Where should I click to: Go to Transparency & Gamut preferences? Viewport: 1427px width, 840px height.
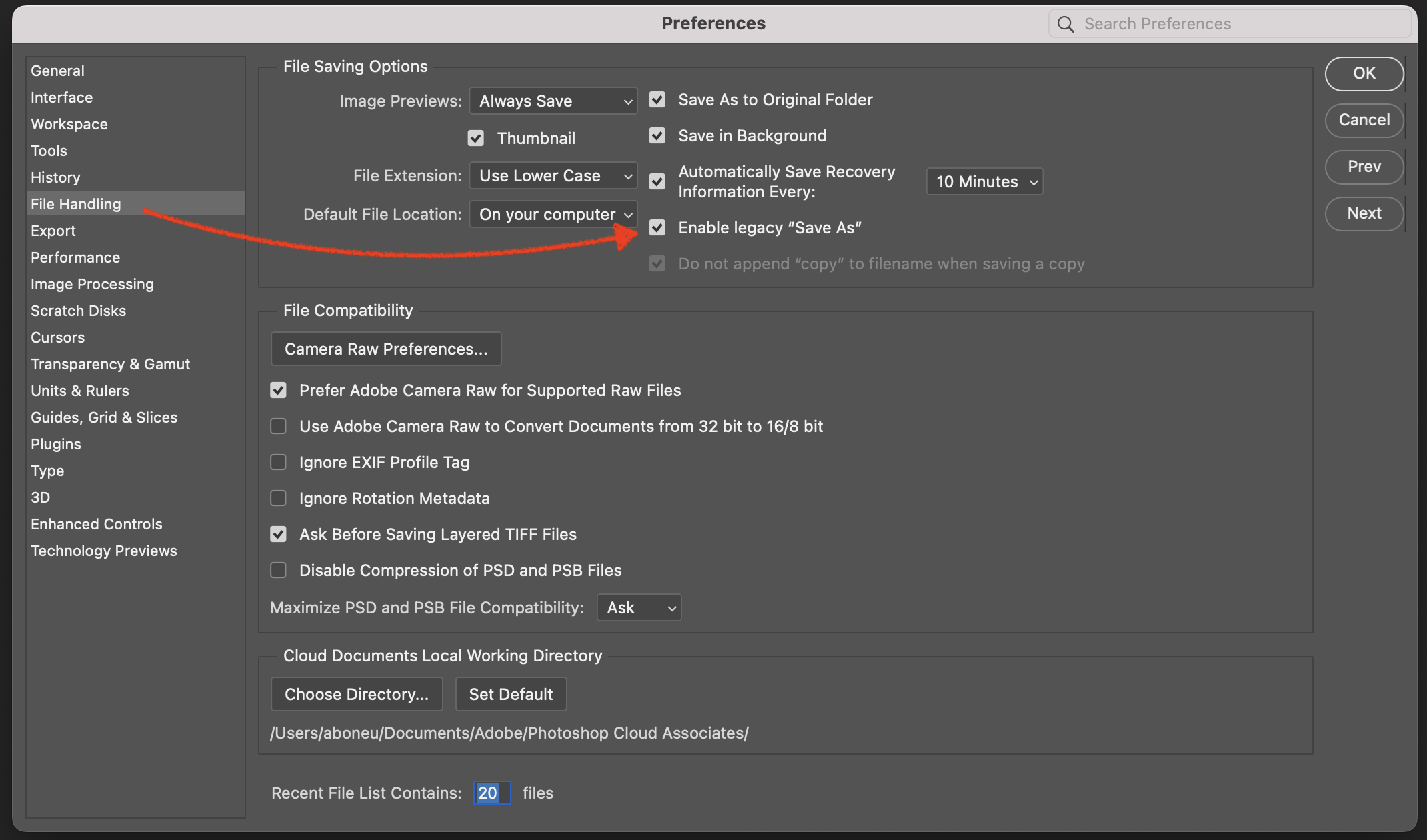110,364
